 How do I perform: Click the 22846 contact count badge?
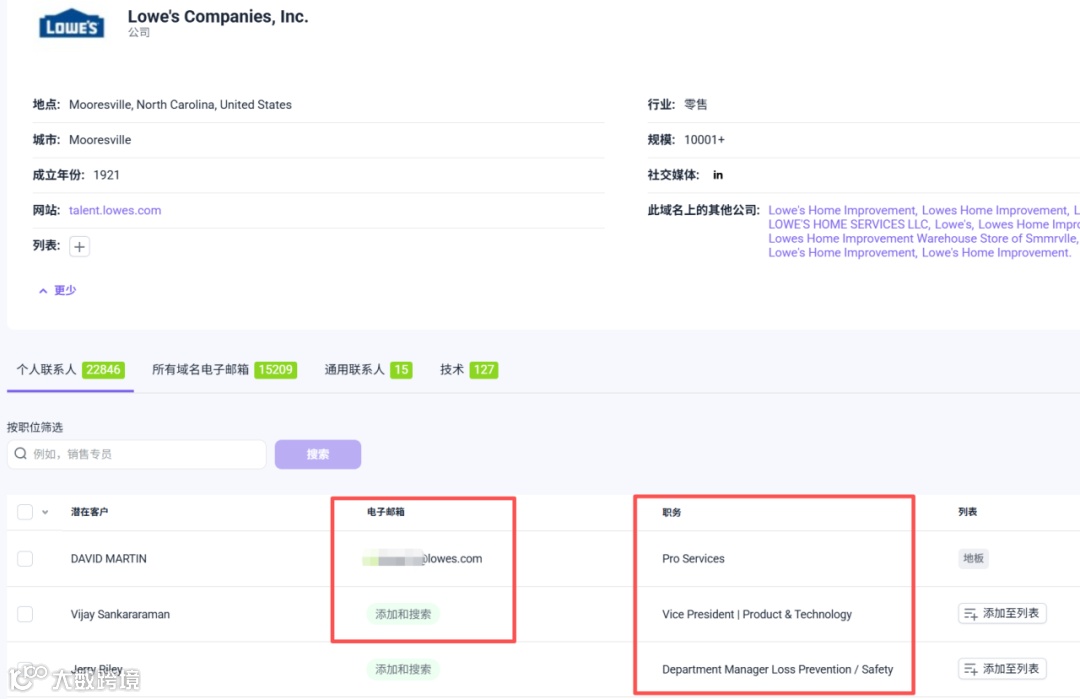[x=103, y=370]
